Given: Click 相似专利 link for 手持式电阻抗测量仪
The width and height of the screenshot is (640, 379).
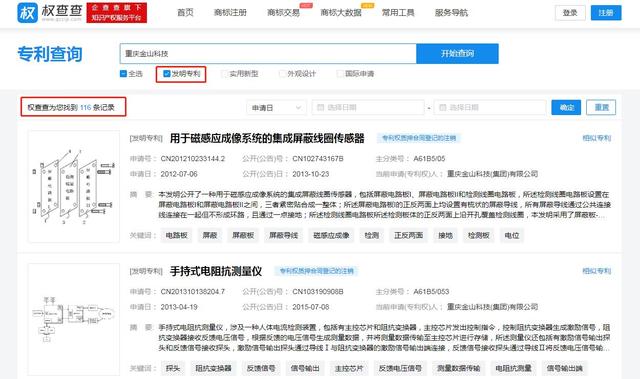Looking at the screenshot, I should click(x=597, y=271).
